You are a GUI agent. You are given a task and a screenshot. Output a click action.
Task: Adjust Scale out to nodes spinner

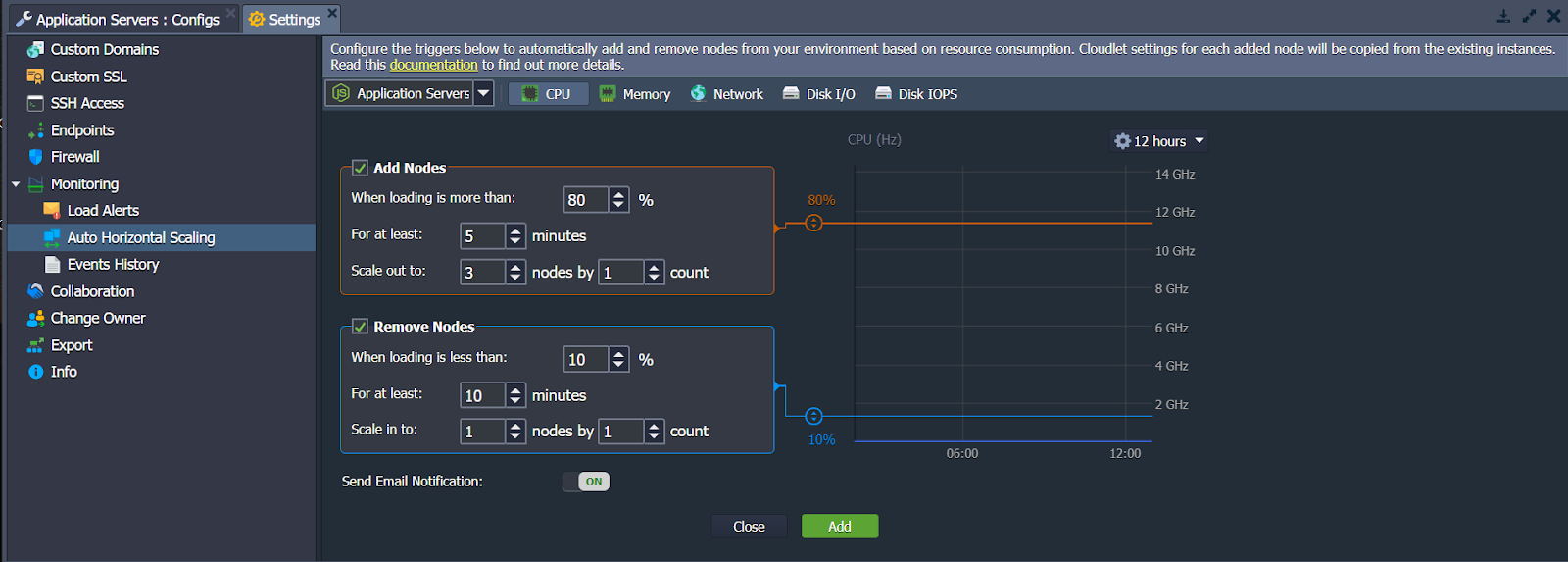515,272
